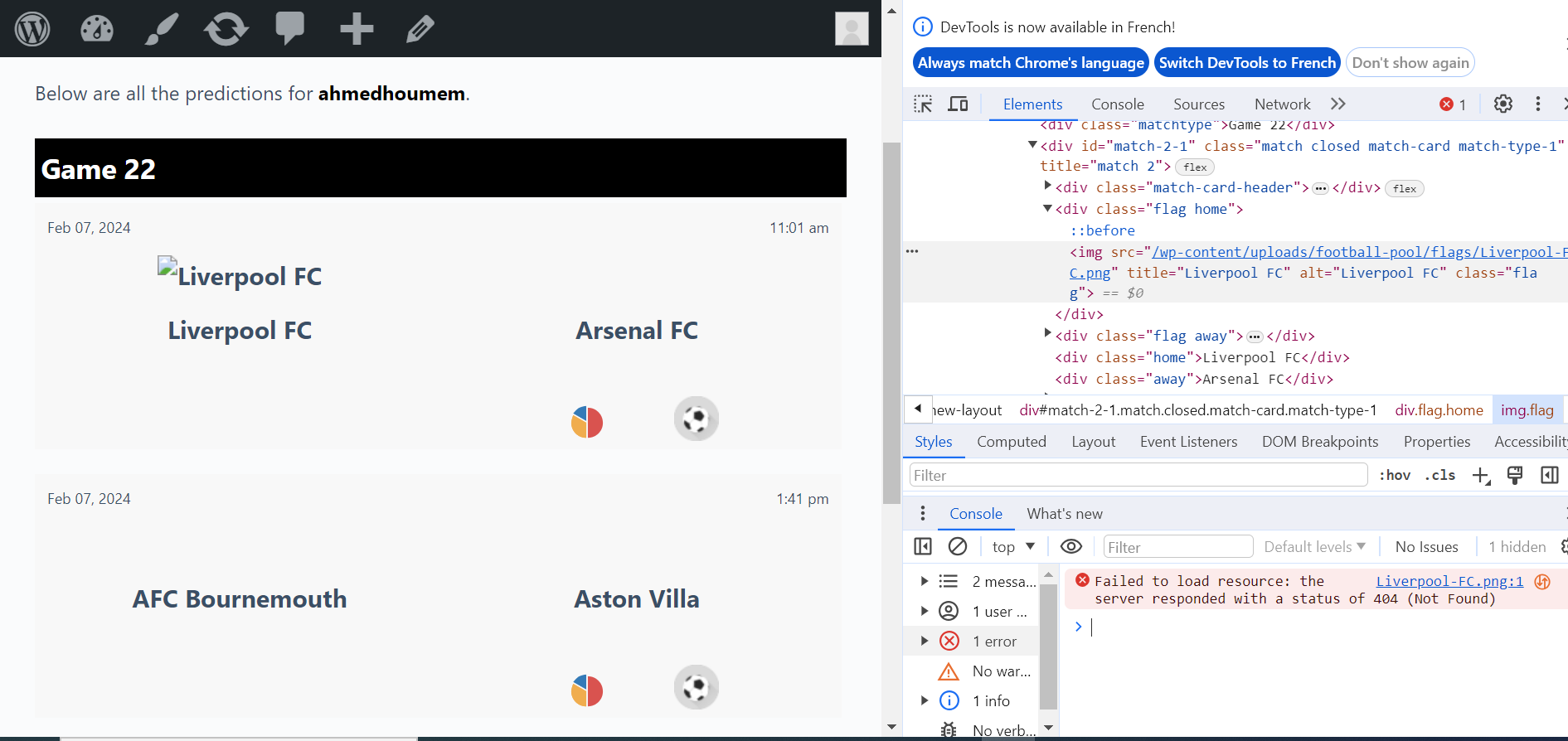Expand the 1 info sidebar group
Image resolution: width=1568 pixels, height=741 pixels.
924,700
